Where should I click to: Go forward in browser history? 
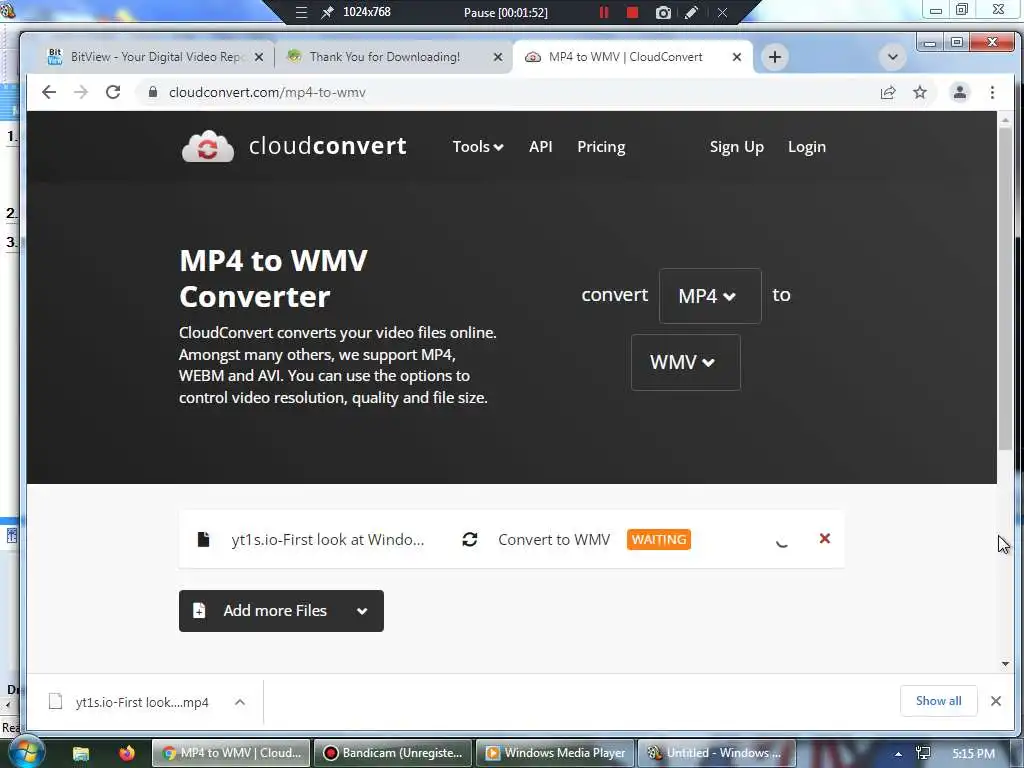[x=81, y=92]
